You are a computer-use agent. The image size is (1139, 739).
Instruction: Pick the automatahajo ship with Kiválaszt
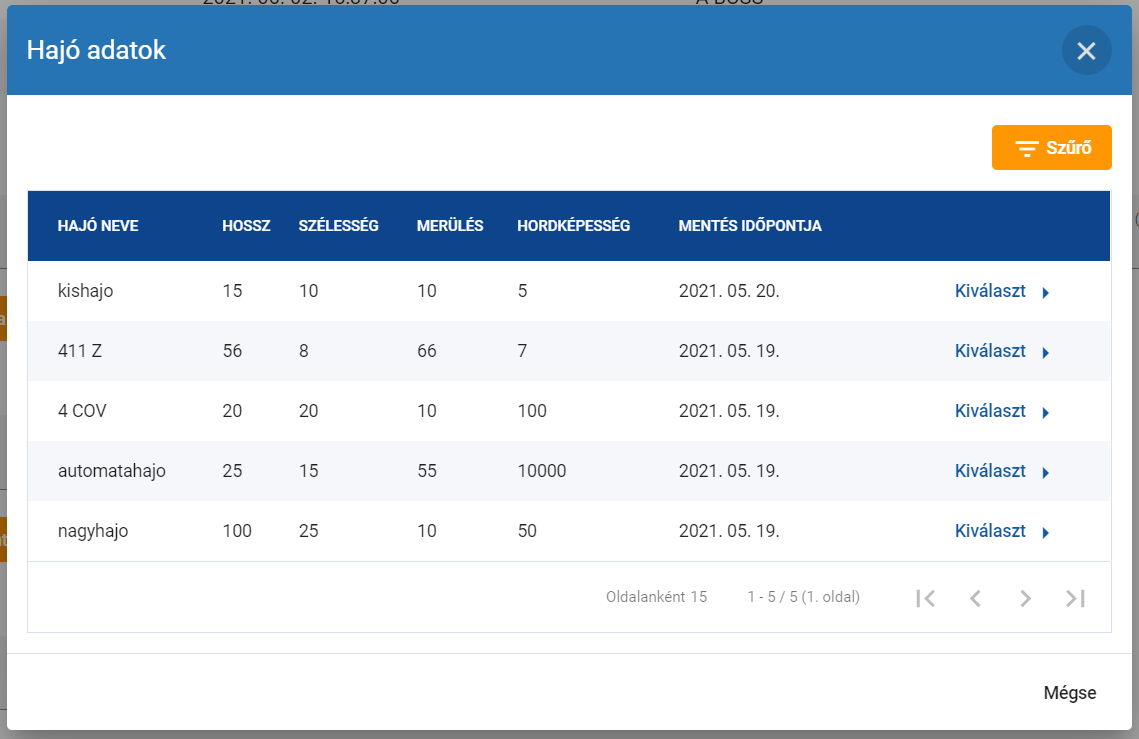(x=990, y=471)
